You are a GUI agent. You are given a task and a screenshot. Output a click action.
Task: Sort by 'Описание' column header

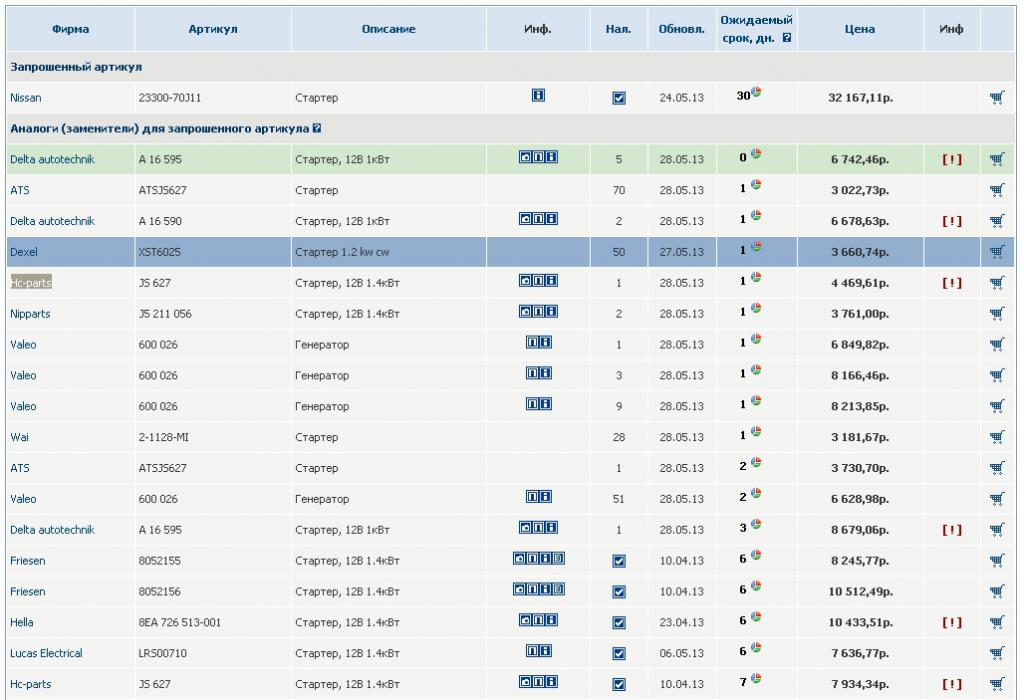click(389, 29)
